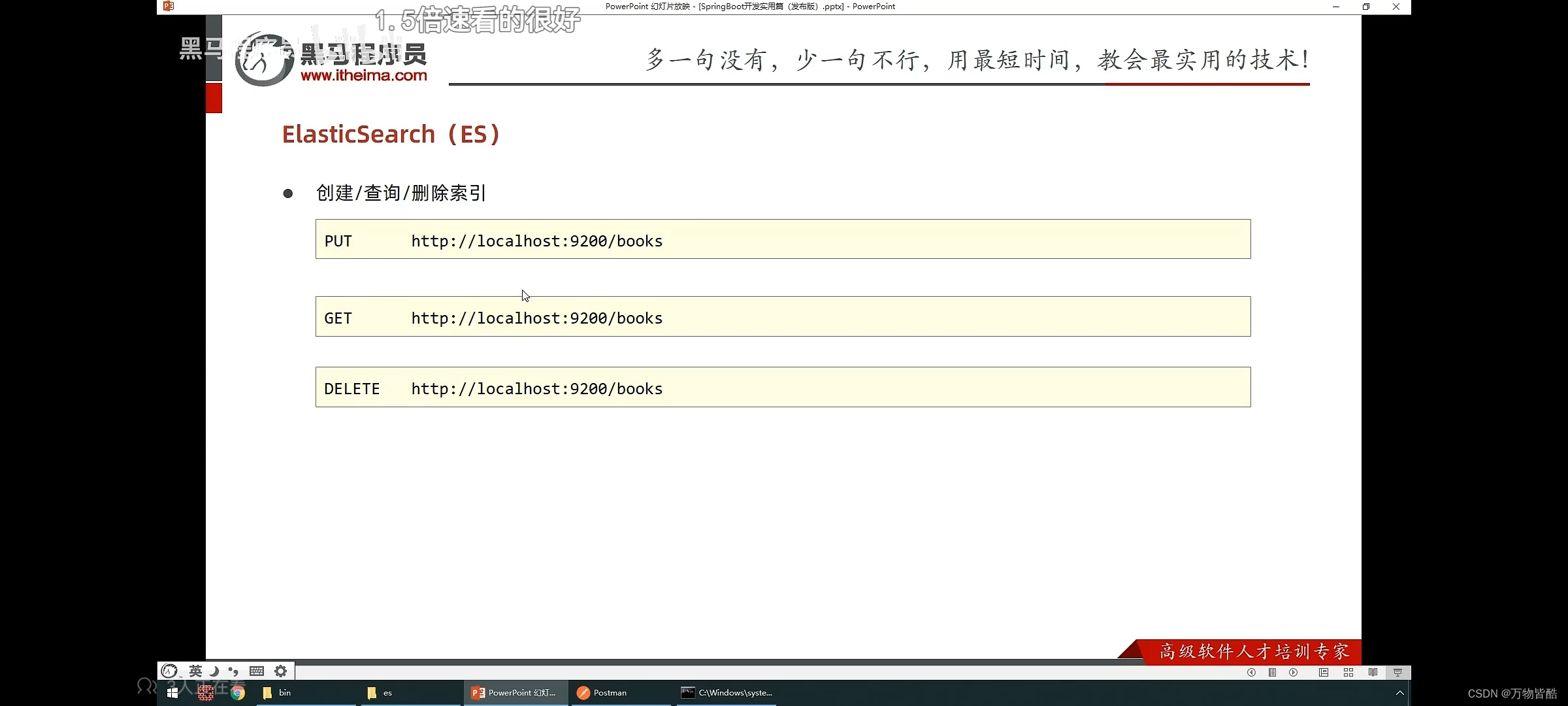
Task: Show hidden system tray icons
Action: click(1399, 693)
